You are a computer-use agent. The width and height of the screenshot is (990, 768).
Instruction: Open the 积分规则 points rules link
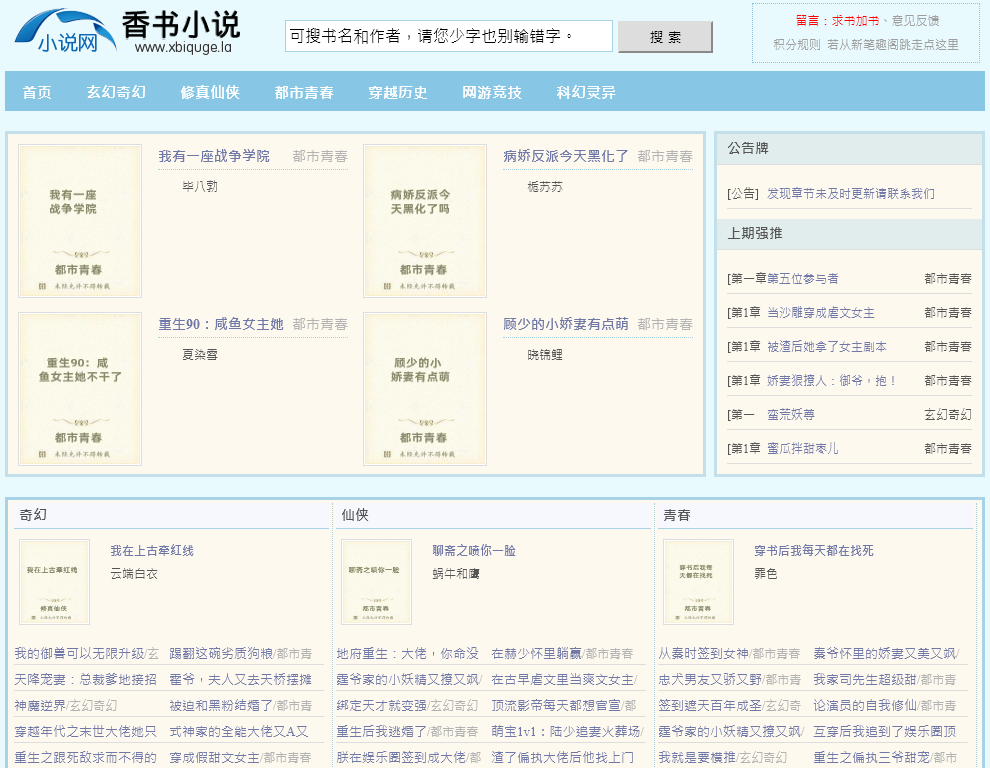tap(796, 45)
